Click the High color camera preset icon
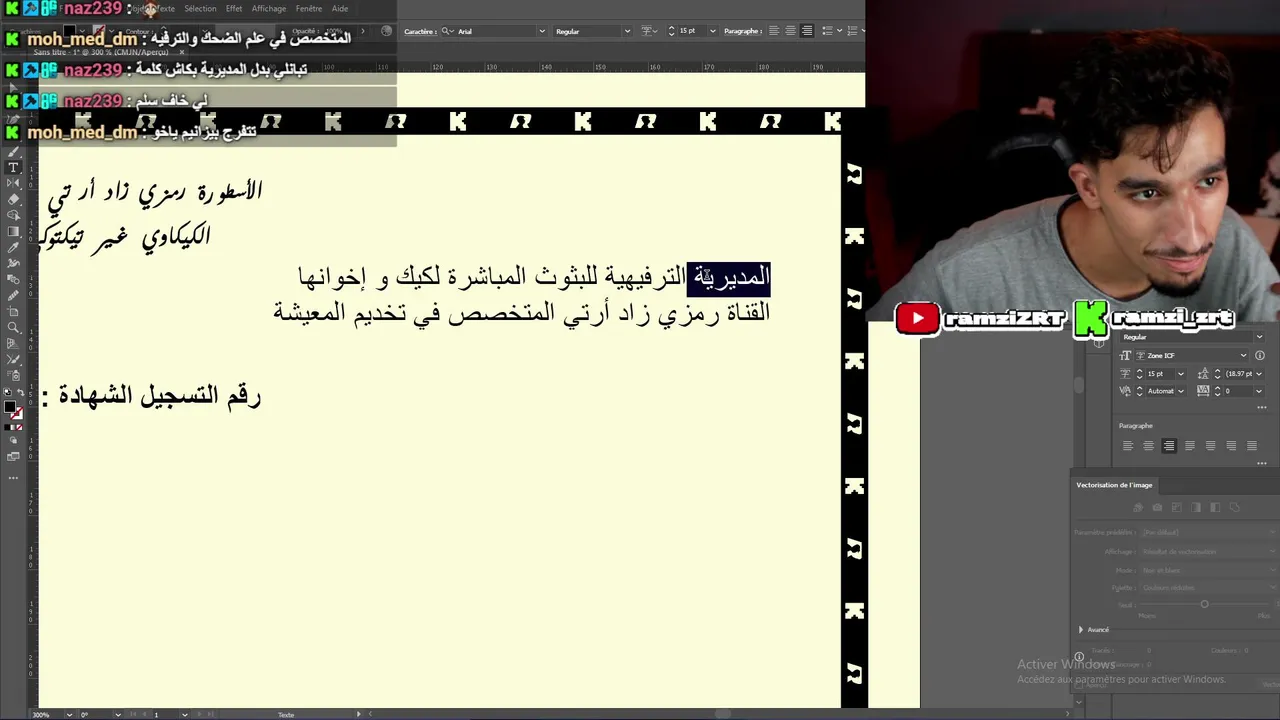 1157,508
